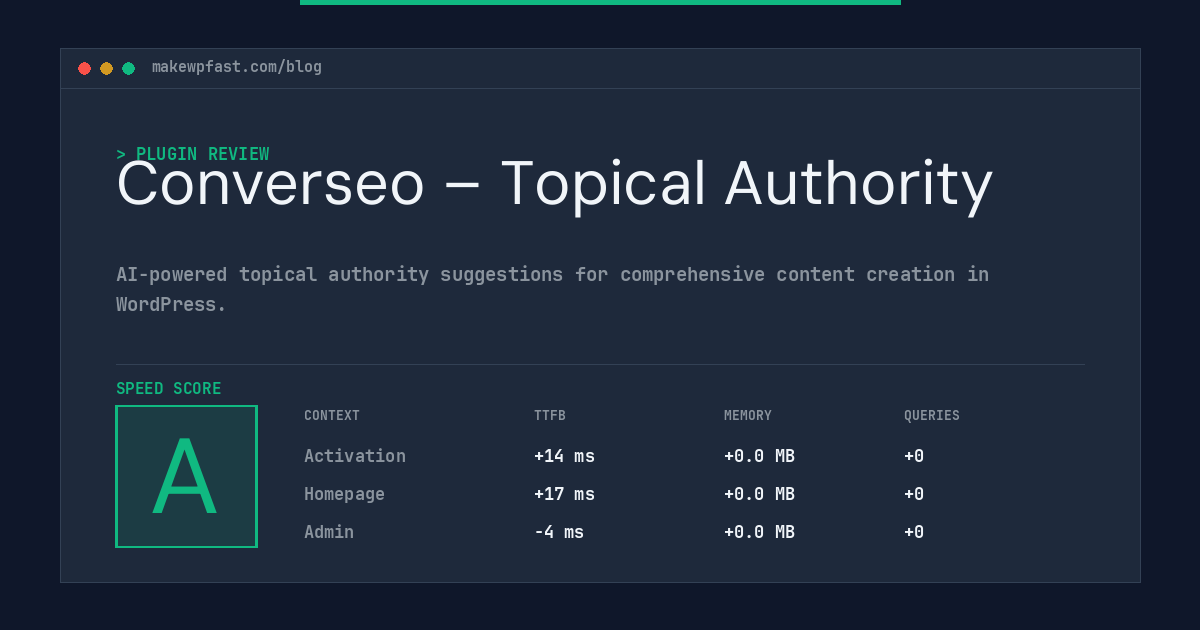
Task: Click the AI-powered topical authority description text
Action: [552, 289]
